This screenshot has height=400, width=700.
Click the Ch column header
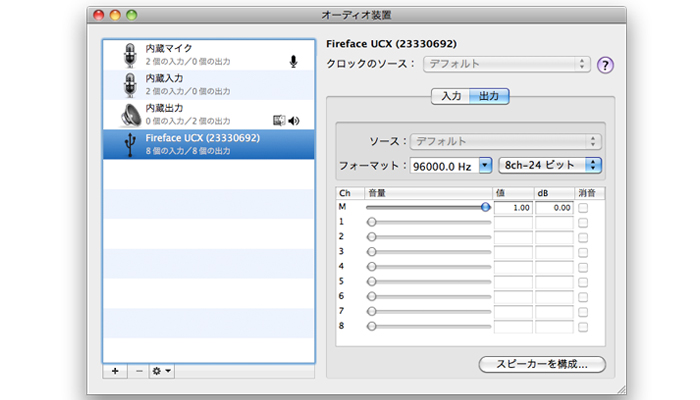click(350, 193)
